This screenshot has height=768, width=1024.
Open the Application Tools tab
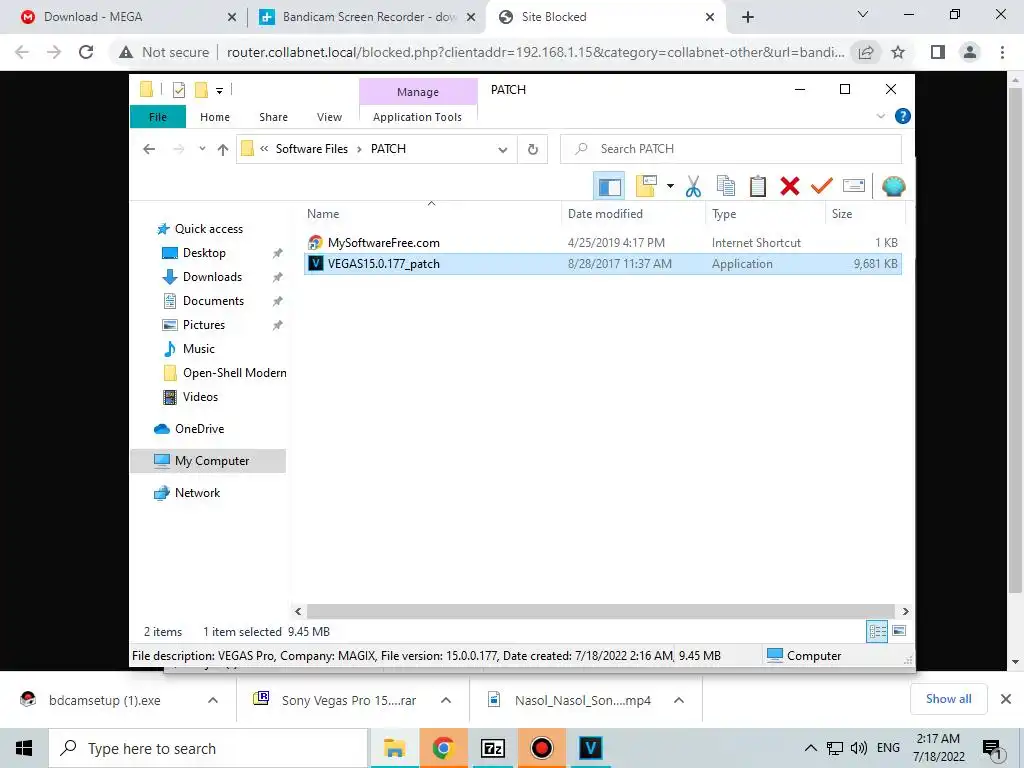(x=417, y=117)
